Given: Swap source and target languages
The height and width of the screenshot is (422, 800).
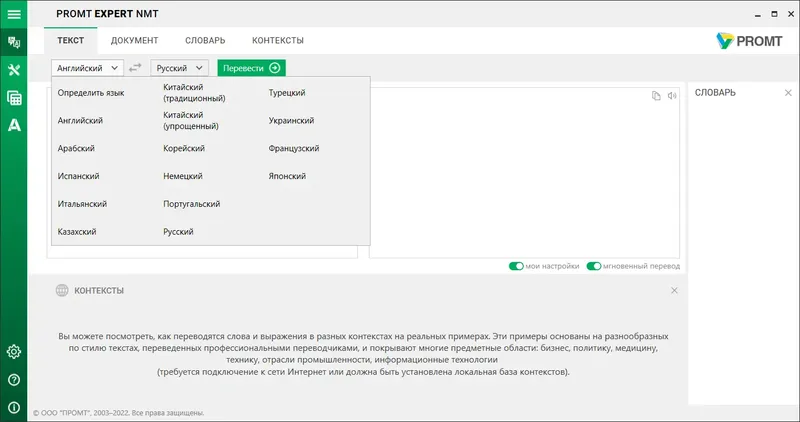Looking at the screenshot, I should (136, 68).
